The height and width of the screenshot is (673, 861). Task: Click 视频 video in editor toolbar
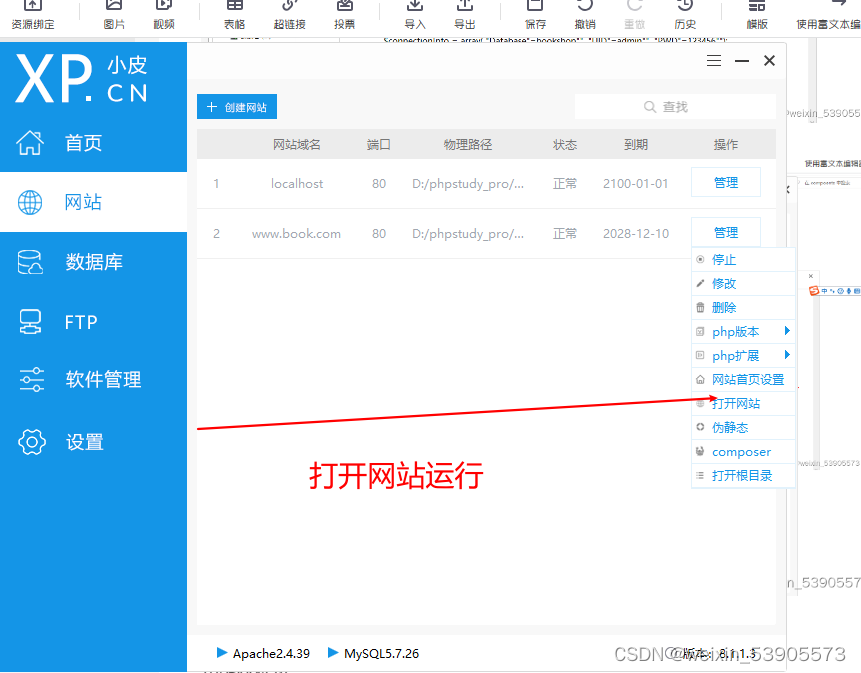pos(164,15)
